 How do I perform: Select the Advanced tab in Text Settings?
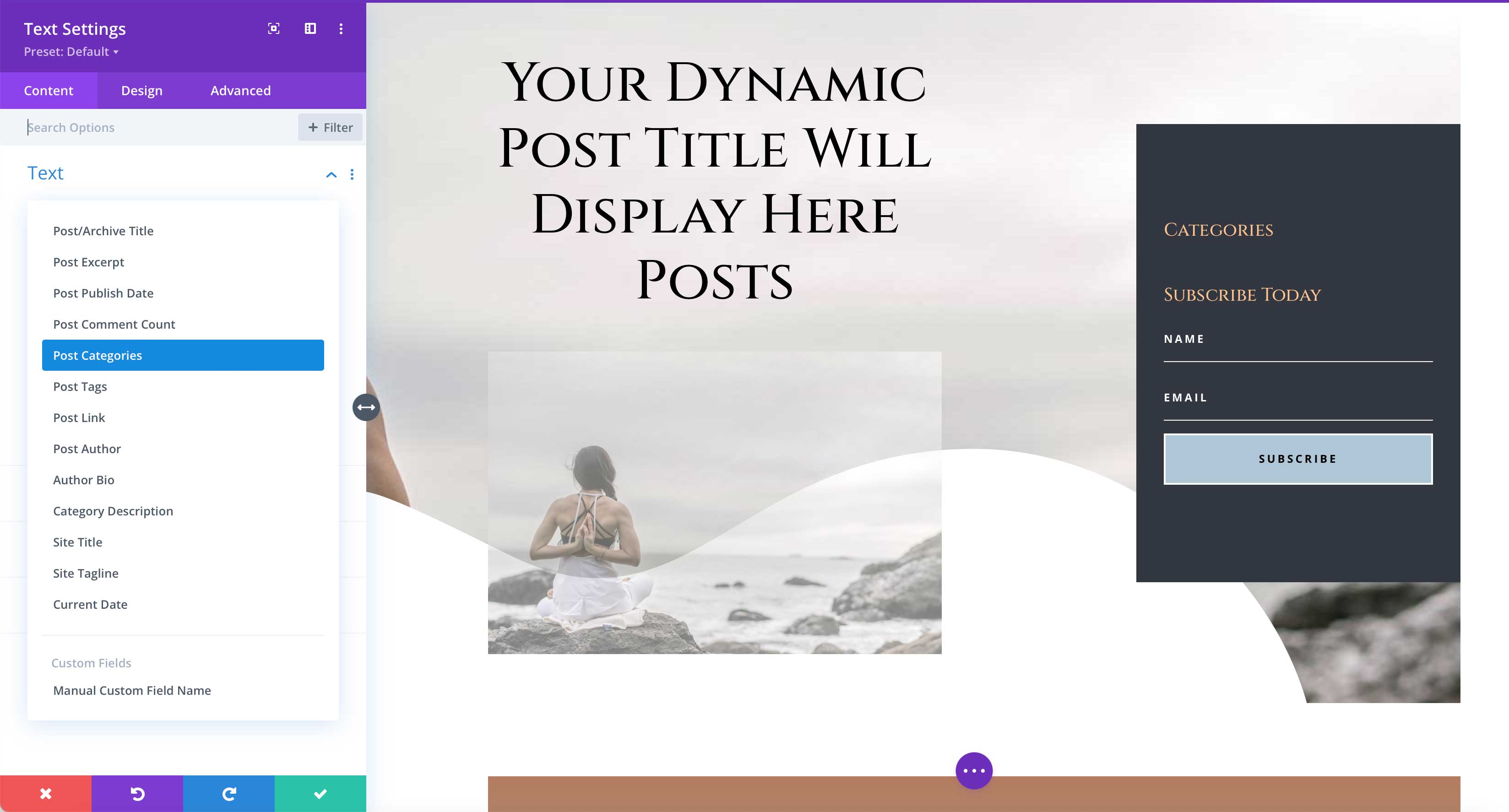coord(241,90)
